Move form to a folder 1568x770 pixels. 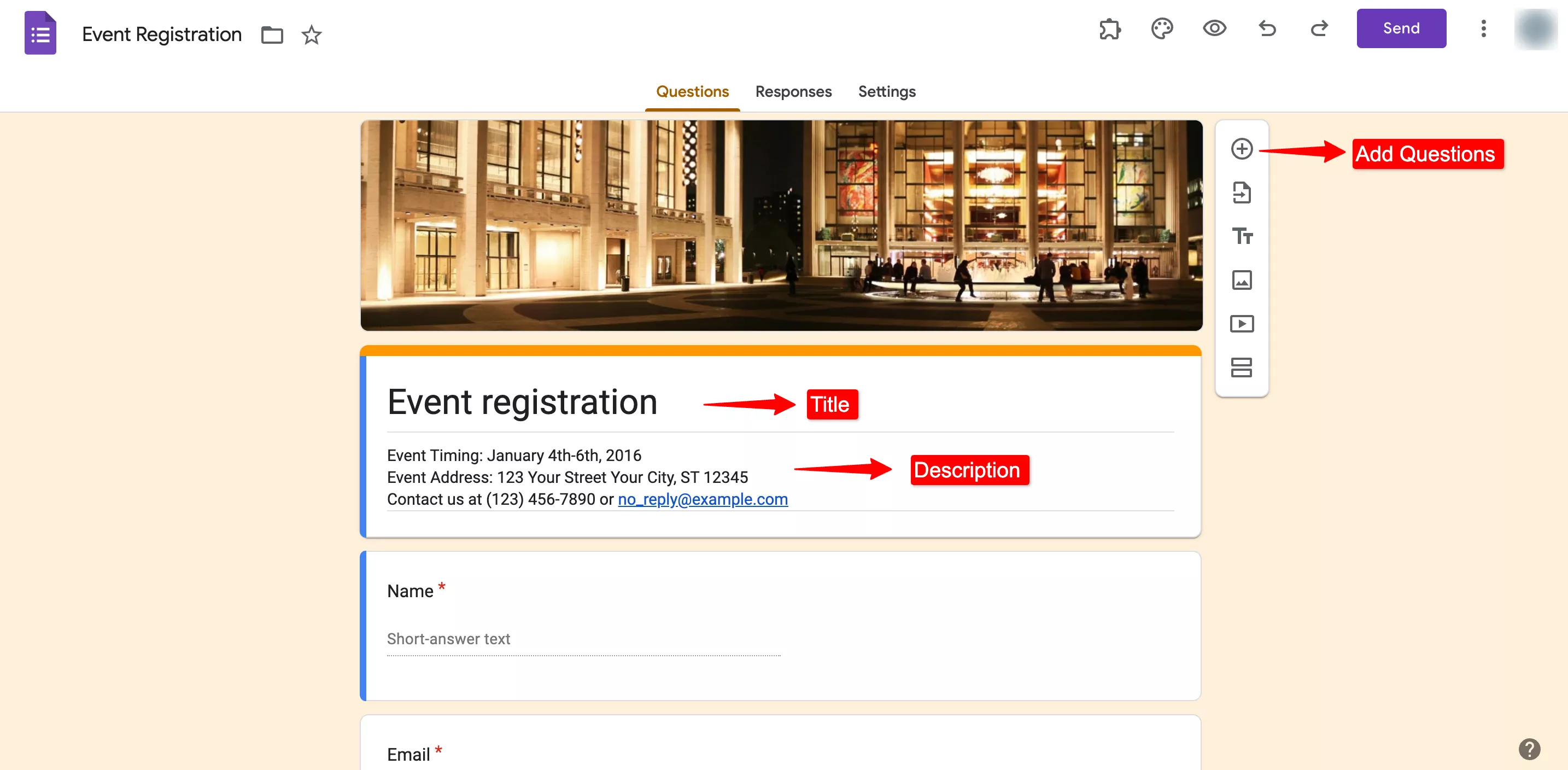[272, 34]
